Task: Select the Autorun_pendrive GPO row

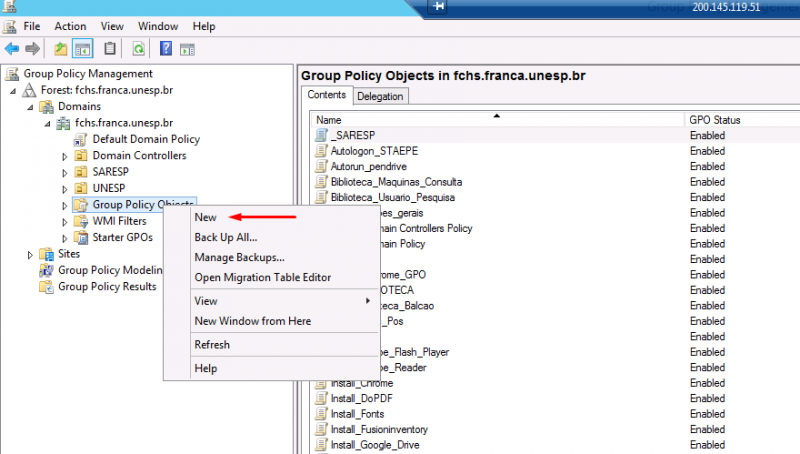Action: [368, 166]
